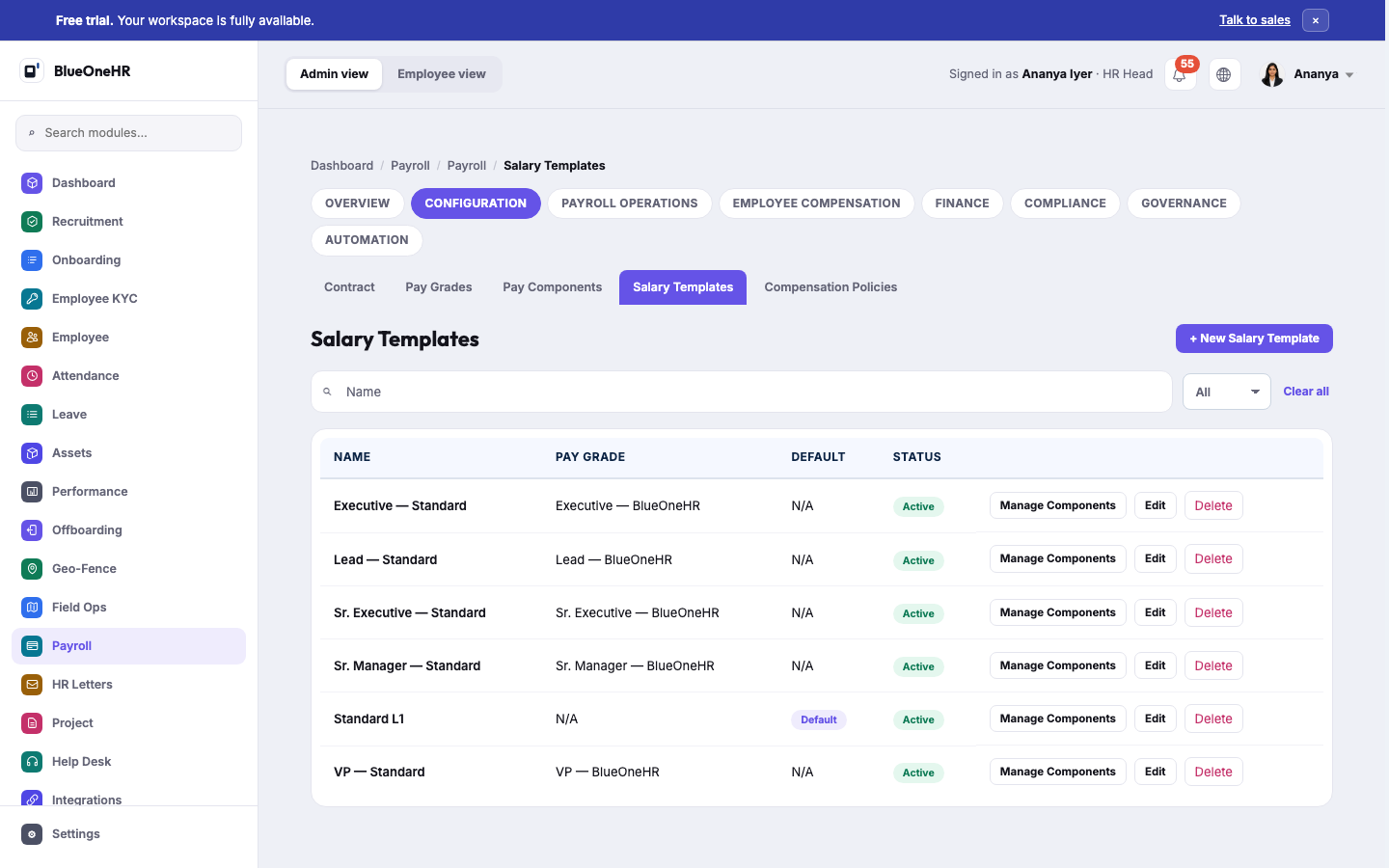
Task: Select the Assets cube icon
Action: (x=32, y=453)
